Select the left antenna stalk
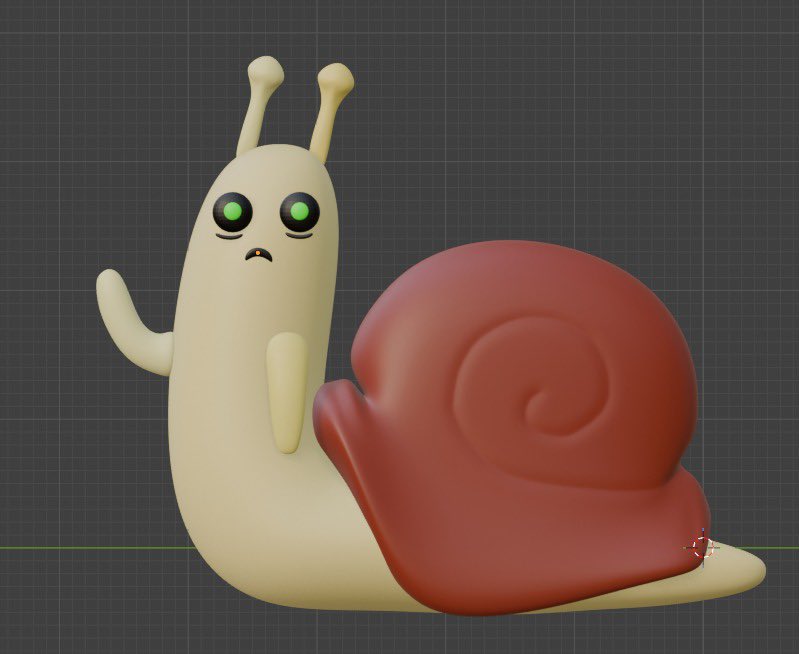The width and height of the screenshot is (799, 654). pyautogui.click(x=259, y=106)
